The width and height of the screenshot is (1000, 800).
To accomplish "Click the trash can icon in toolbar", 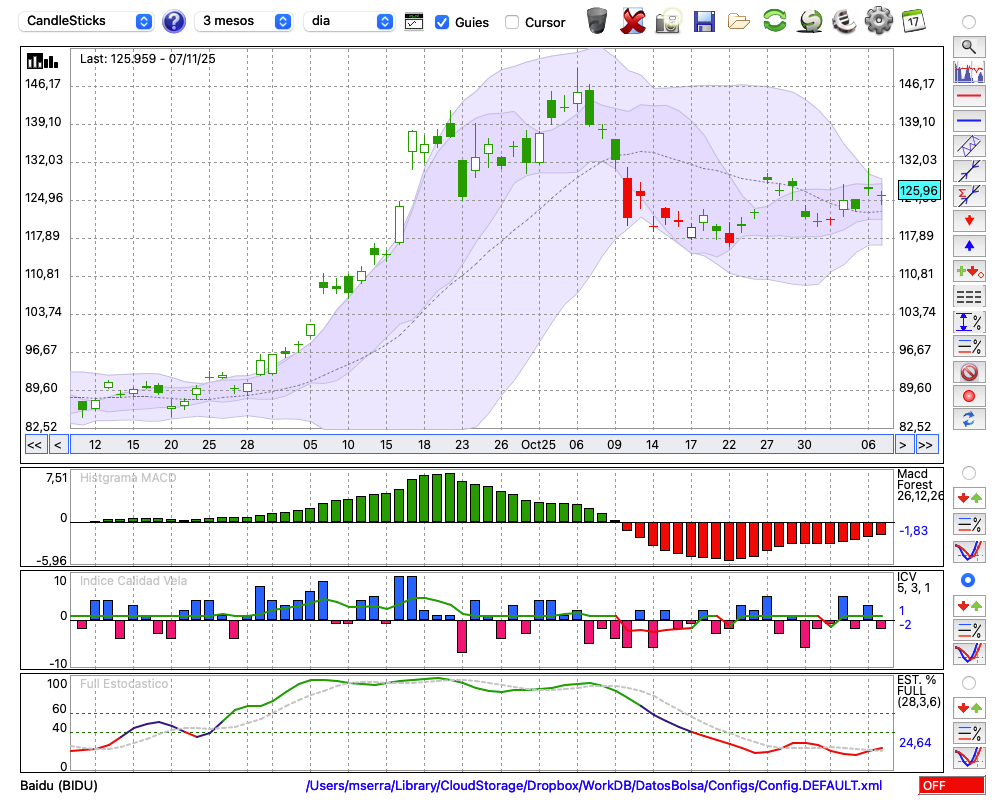I will point(597,20).
